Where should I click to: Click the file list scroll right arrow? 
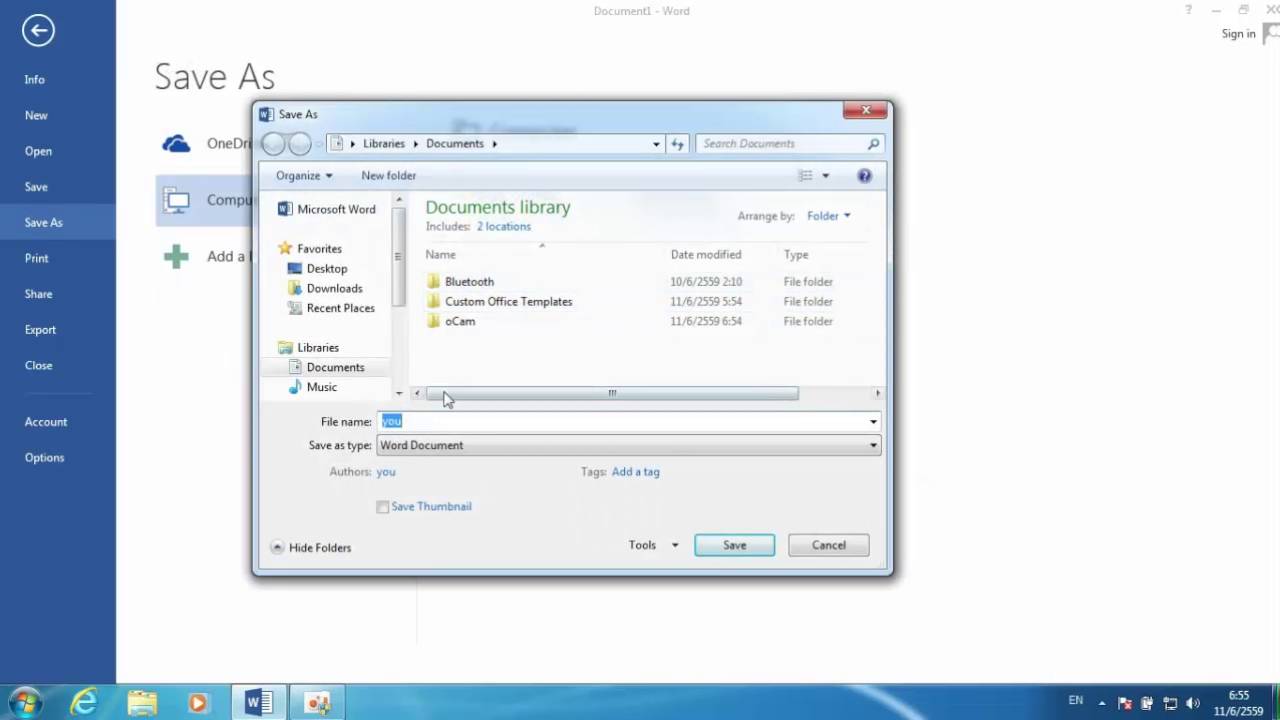pos(878,394)
